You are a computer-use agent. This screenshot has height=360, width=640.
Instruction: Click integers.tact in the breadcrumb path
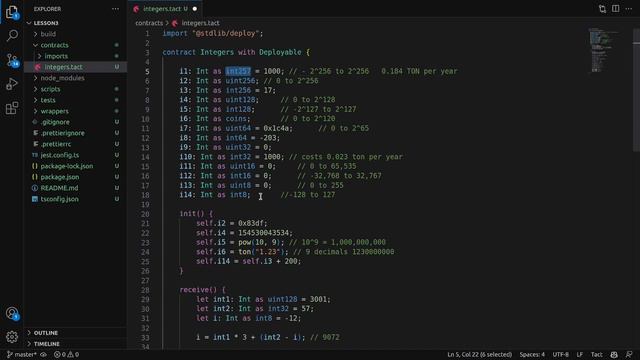coord(200,23)
